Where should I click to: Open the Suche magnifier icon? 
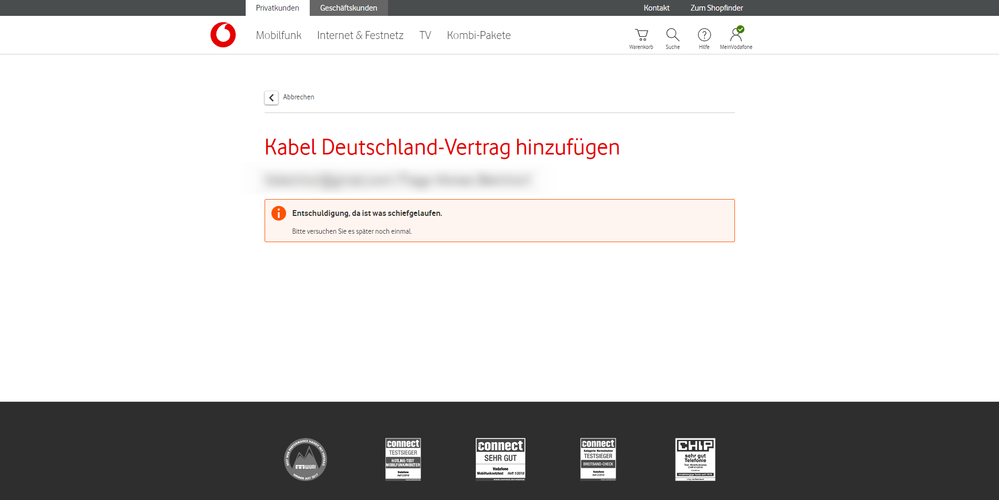673,35
